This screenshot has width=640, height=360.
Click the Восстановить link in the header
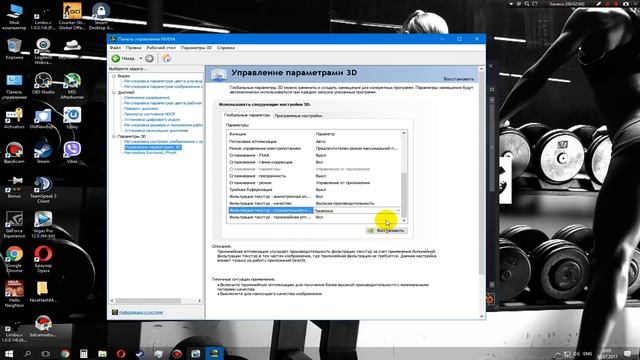[459, 79]
